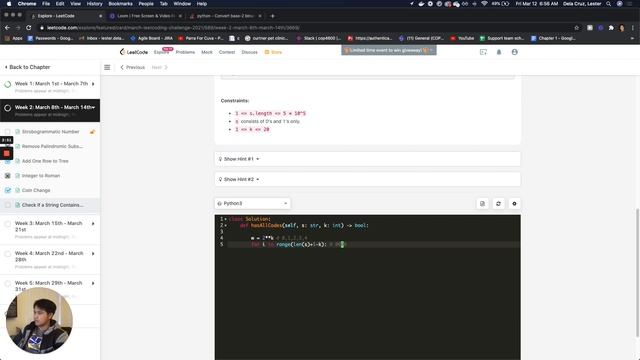This screenshot has width=640, height=360.
Task: Open a new tab with plus button
Action: (272, 16)
